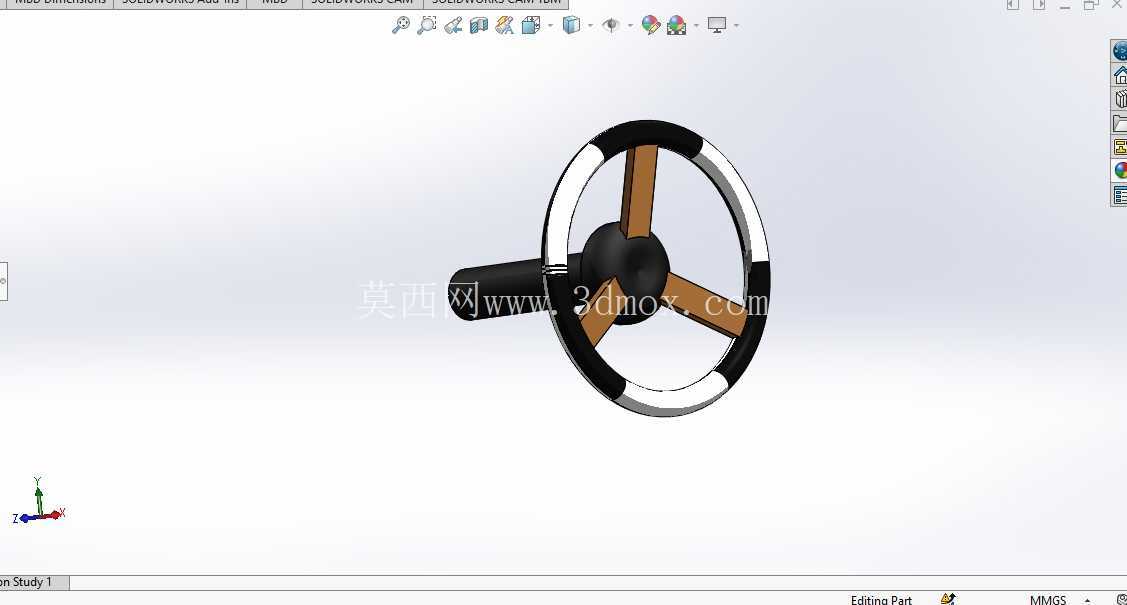The height and width of the screenshot is (605, 1127).
Task: Activate the Section View tool
Action: click(479, 26)
